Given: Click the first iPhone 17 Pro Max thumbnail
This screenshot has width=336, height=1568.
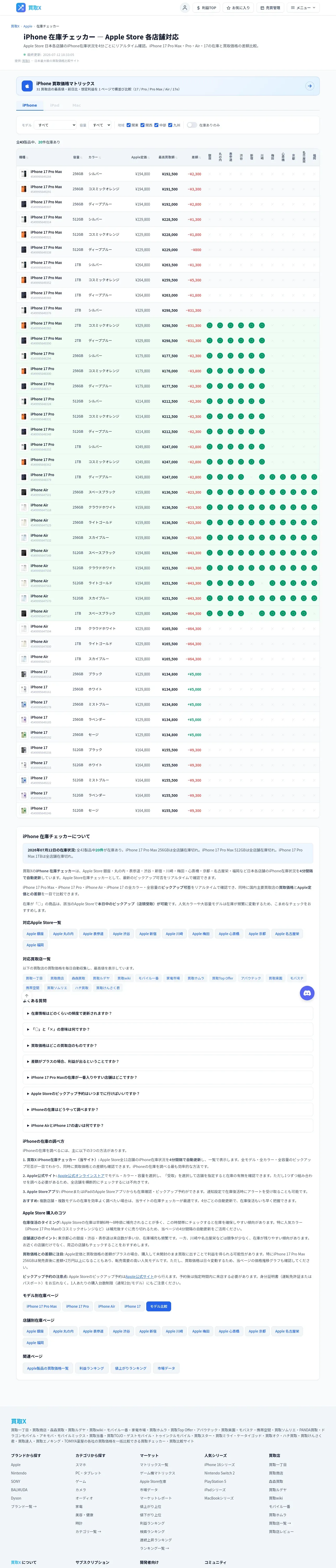Looking at the screenshot, I should tap(24, 174).
